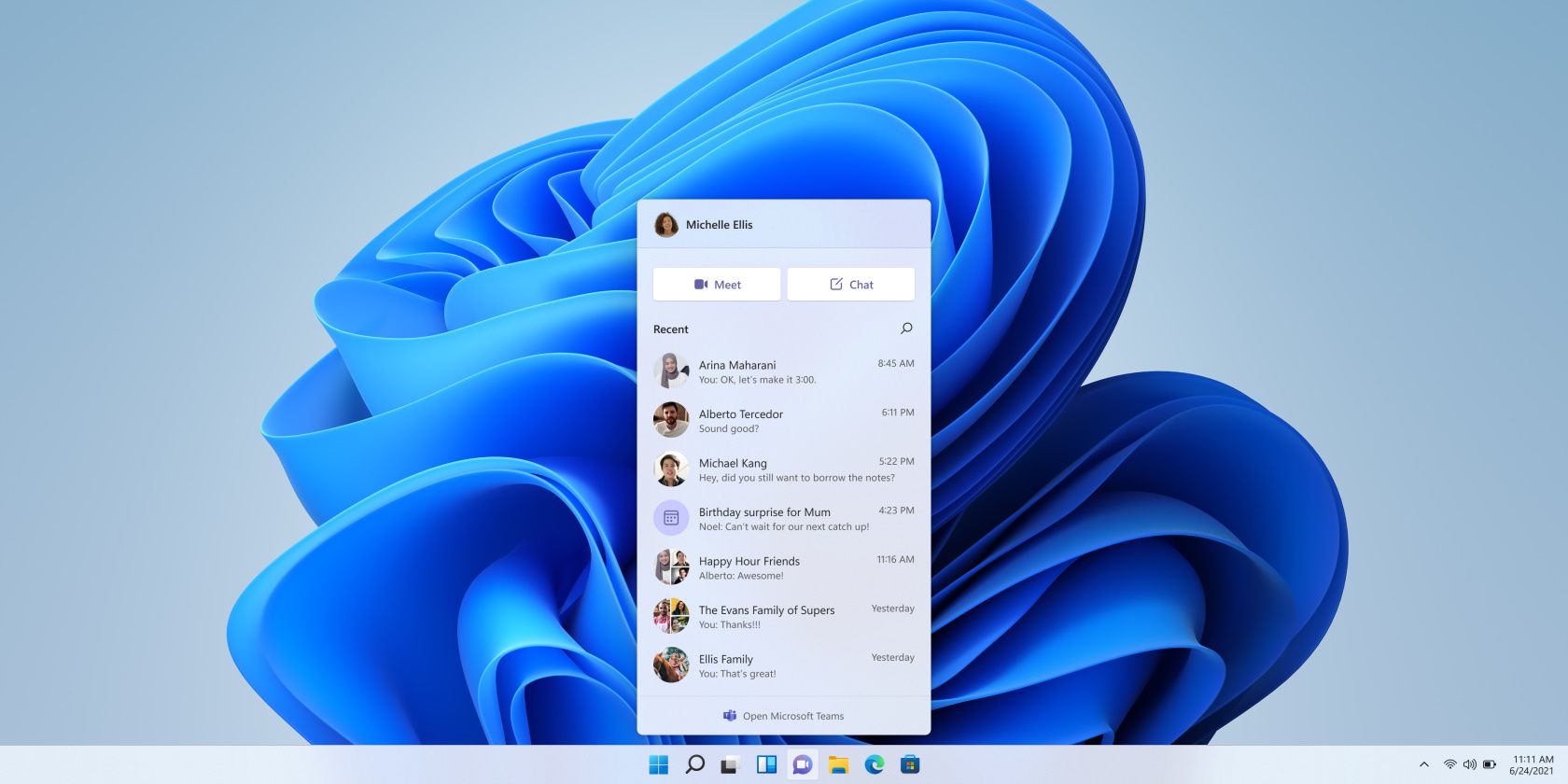Open Happy Hour Friends group chat
Image resolution: width=1568 pixels, height=784 pixels.
(783, 567)
